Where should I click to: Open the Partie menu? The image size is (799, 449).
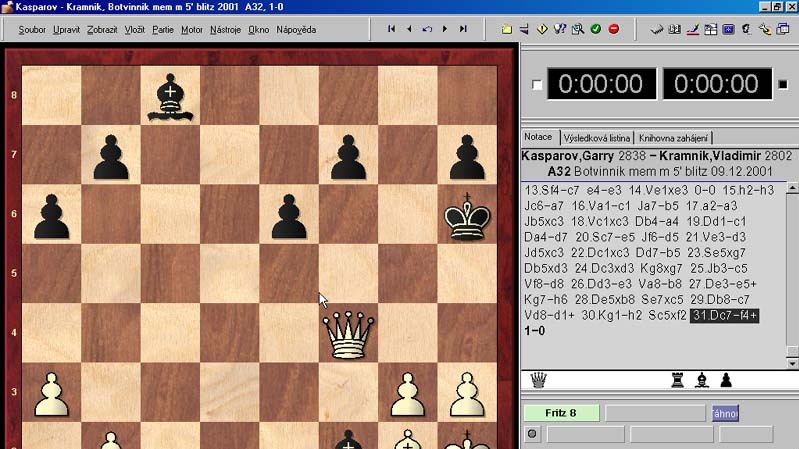tap(163, 30)
